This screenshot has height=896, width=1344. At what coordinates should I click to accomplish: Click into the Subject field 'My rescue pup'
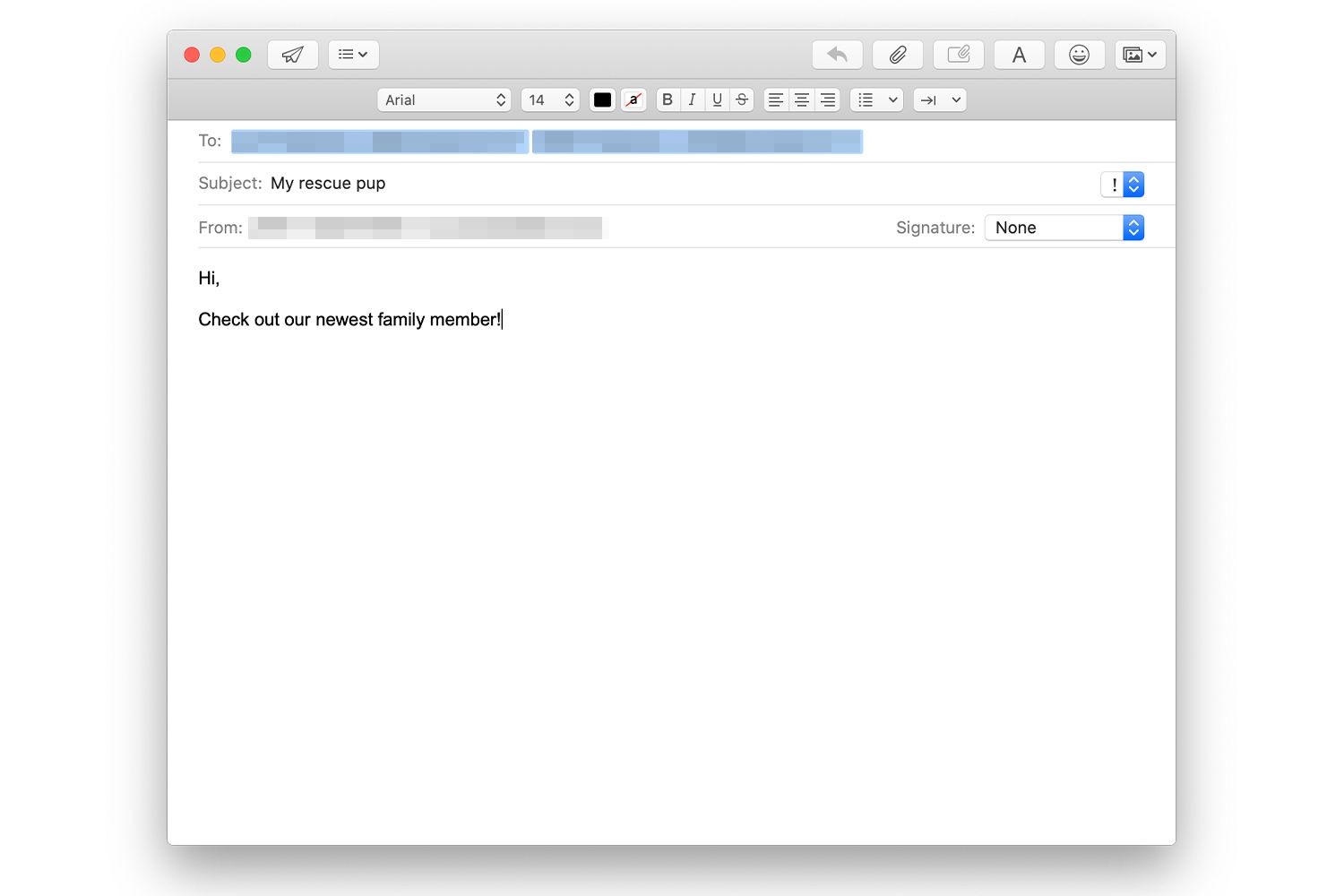click(328, 184)
